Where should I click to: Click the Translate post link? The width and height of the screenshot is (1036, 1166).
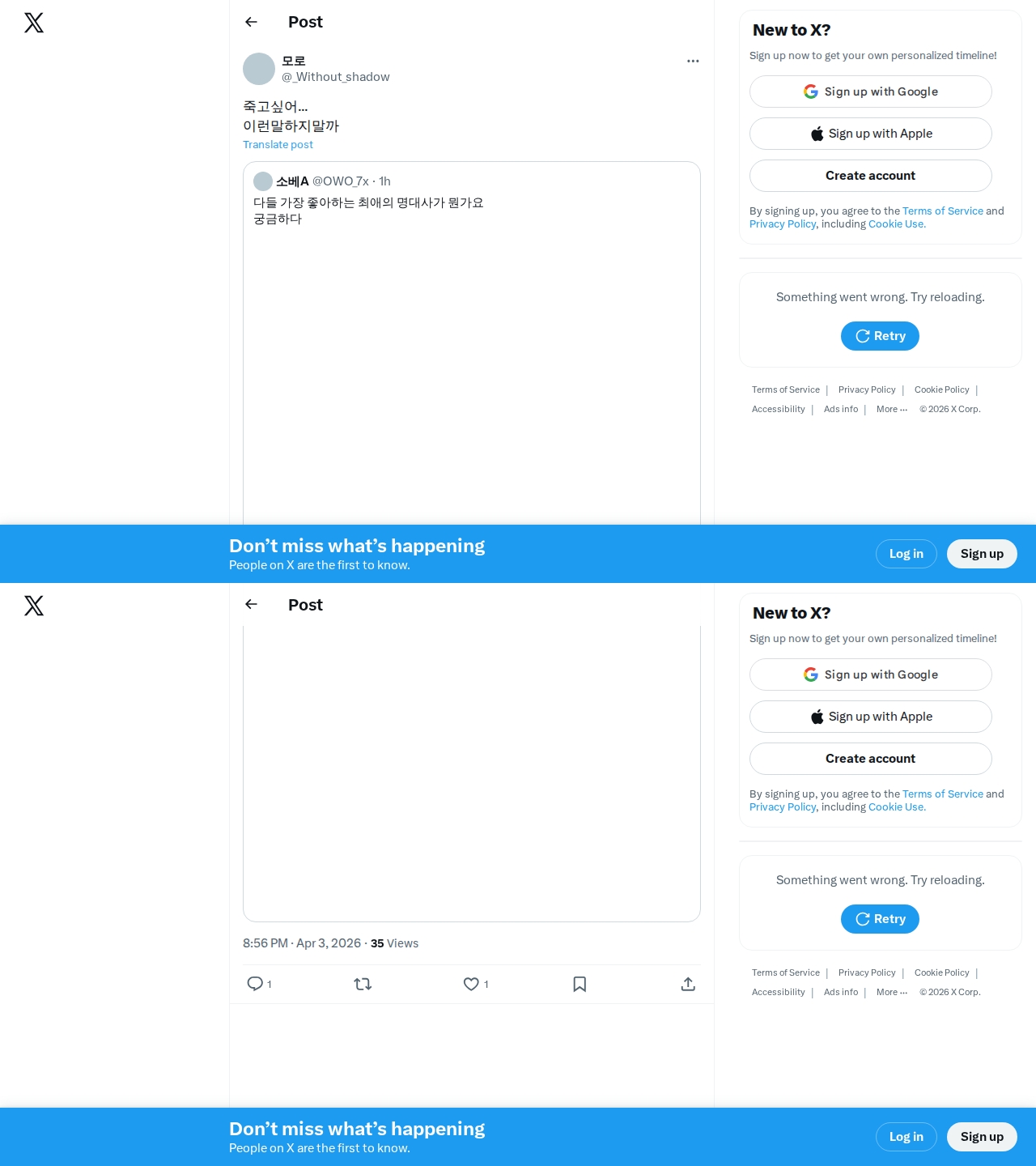pos(278,144)
